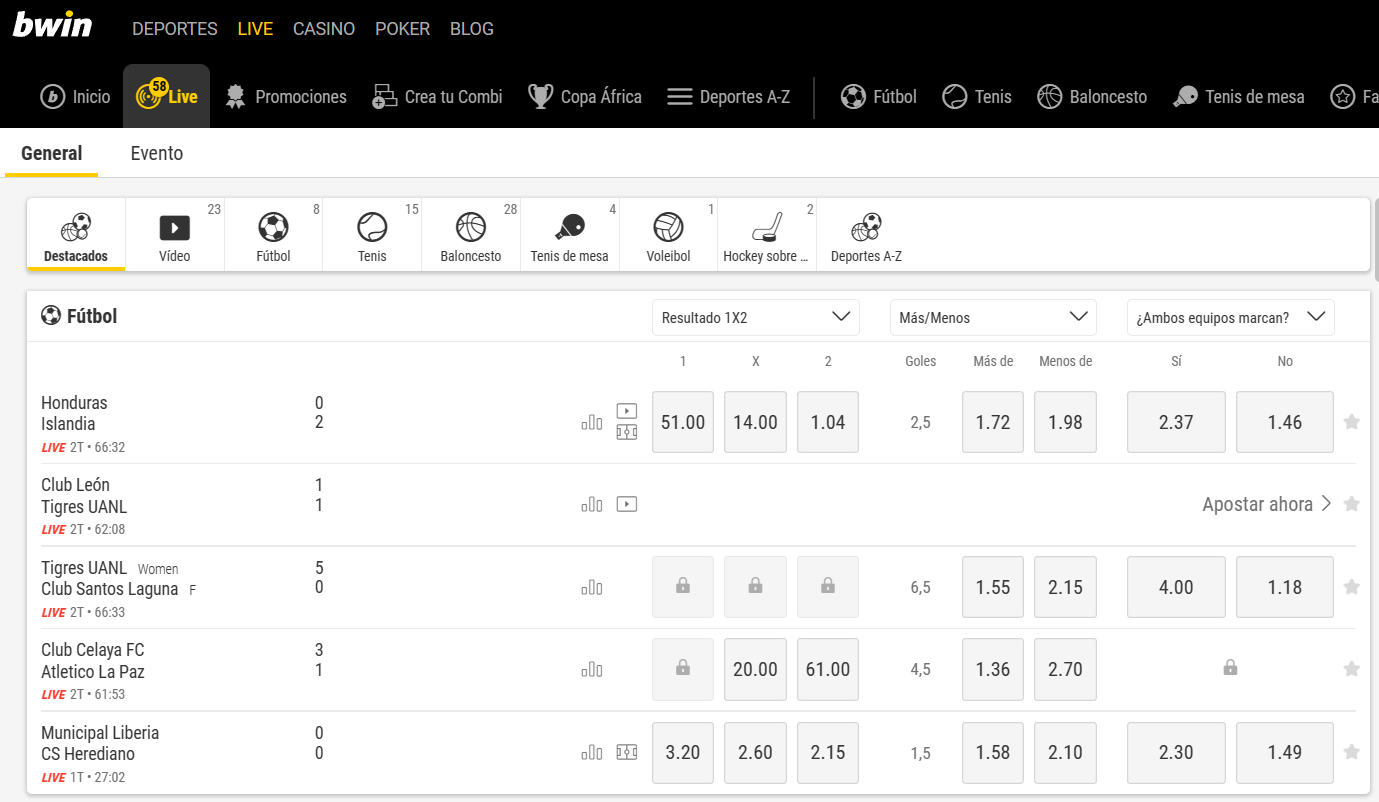Open statistics icon for Honduras vs Islandia
The image size is (1379, 802).
592,422
